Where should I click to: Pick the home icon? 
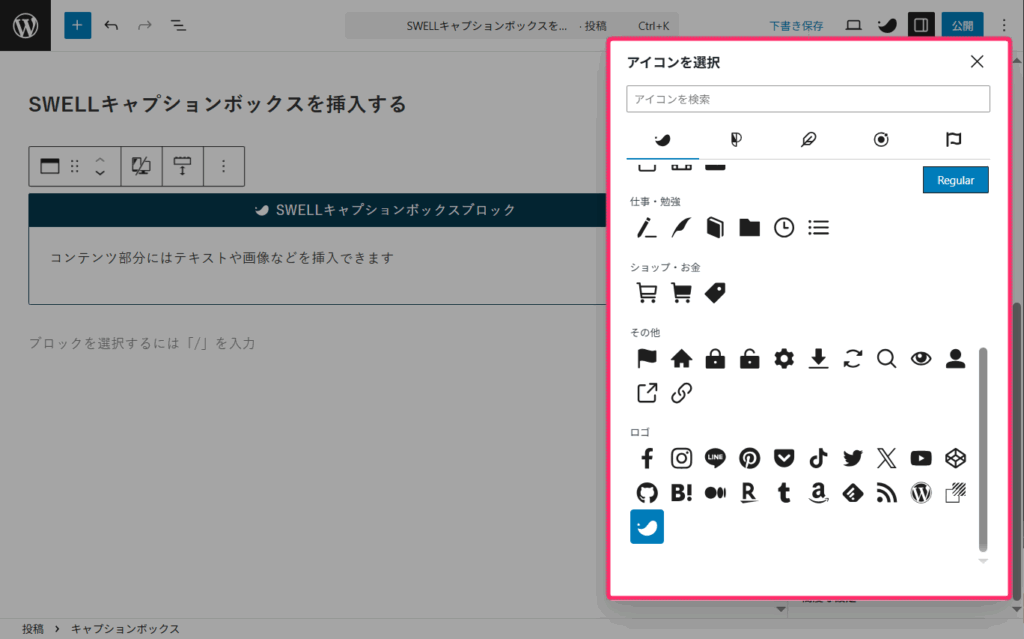[681, 358]
